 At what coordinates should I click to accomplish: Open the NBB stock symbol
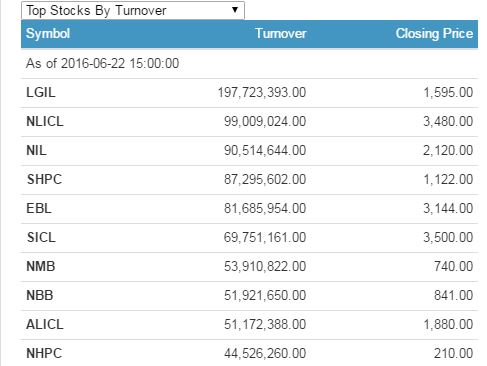pyautogui.click(x=40, y=295)
